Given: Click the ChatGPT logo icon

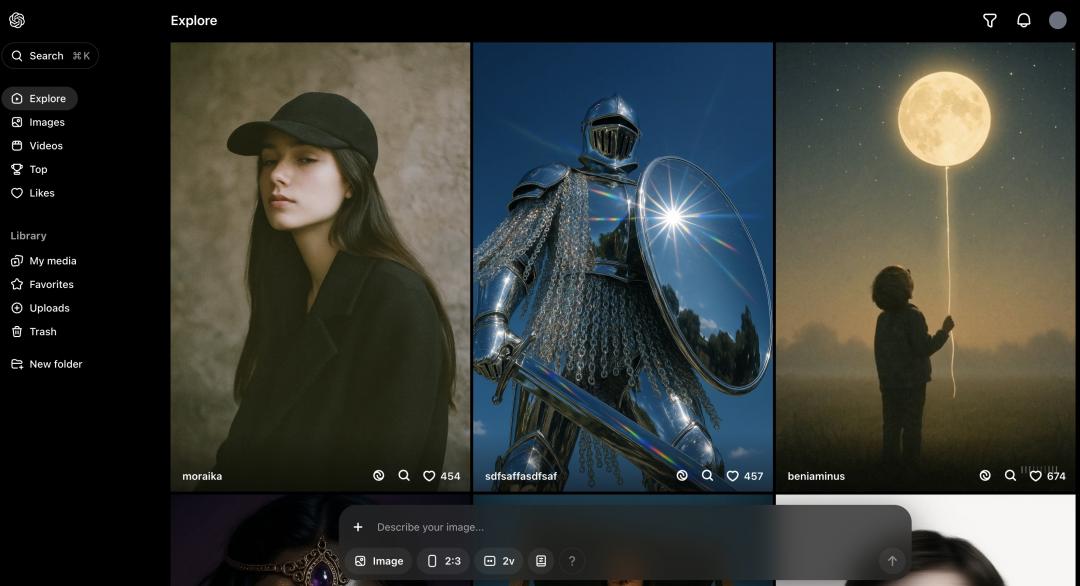Looking at the screenshot, I should pyautogui.click(x=17, y=20).
